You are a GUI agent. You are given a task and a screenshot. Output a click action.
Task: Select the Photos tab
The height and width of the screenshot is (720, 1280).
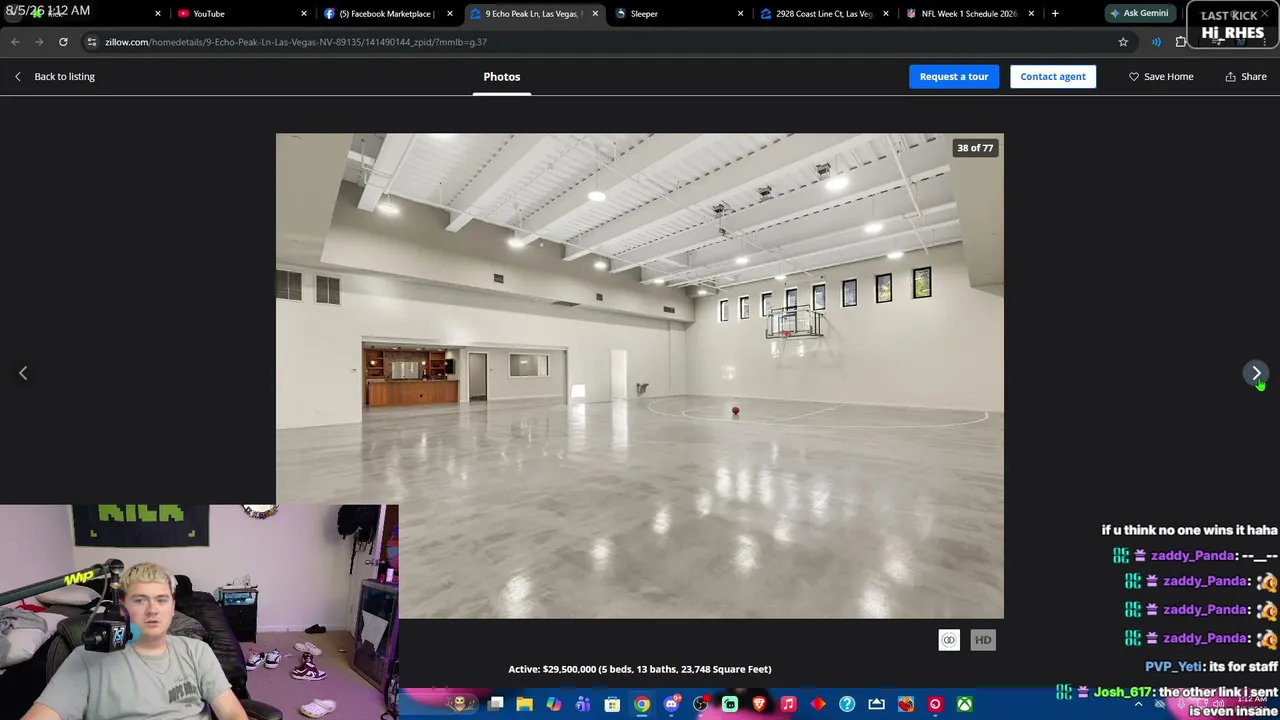[502, 76]
